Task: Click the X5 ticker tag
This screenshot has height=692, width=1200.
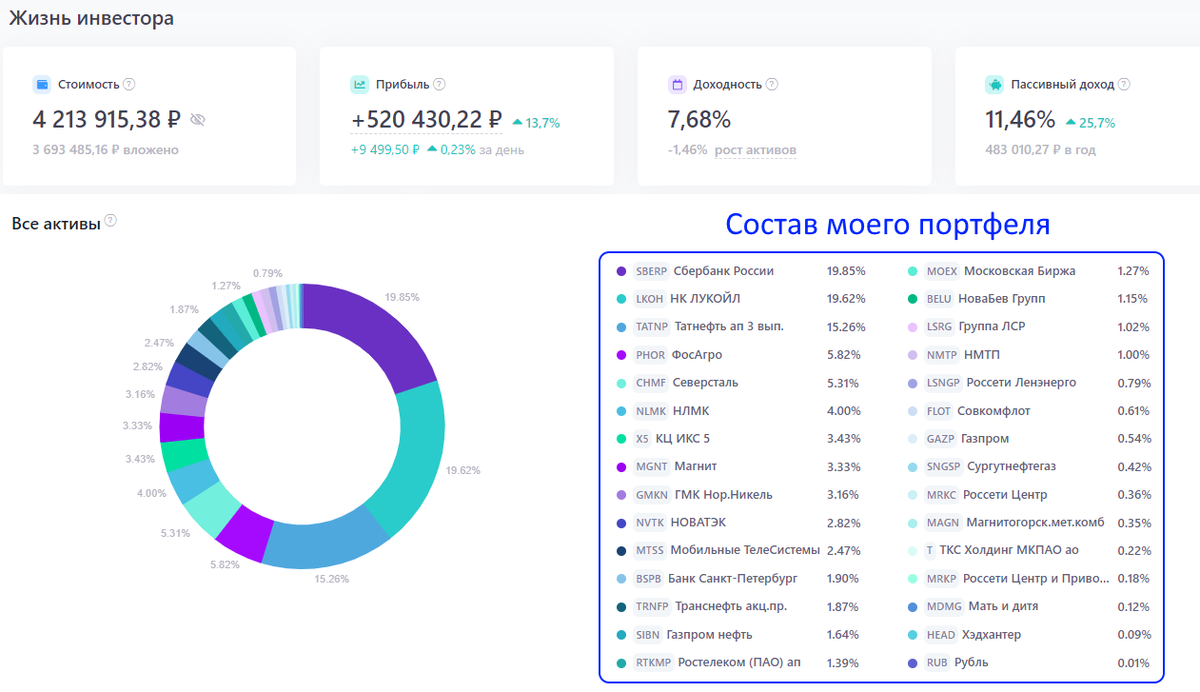Action: (642, 439)
